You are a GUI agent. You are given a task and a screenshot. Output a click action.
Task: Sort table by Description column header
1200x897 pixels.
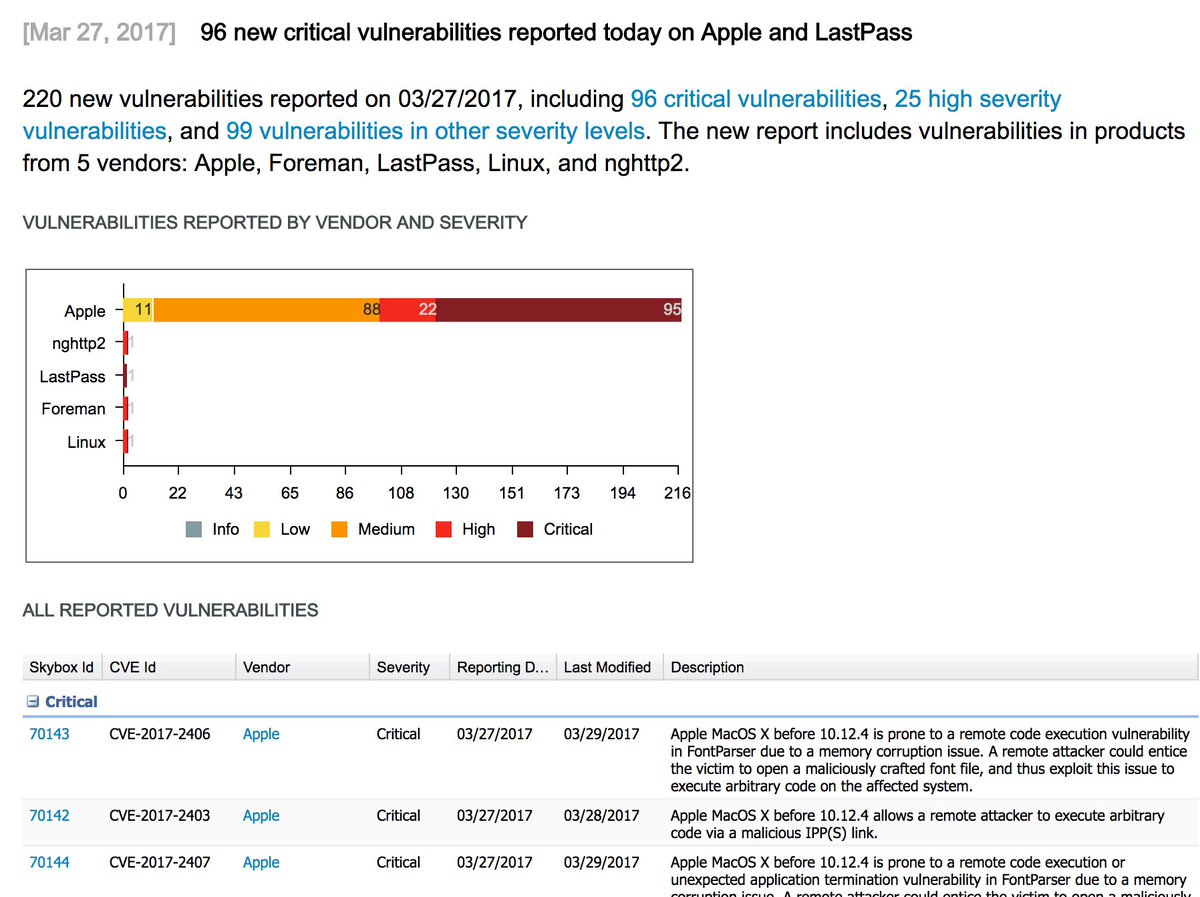click(931, 667)
